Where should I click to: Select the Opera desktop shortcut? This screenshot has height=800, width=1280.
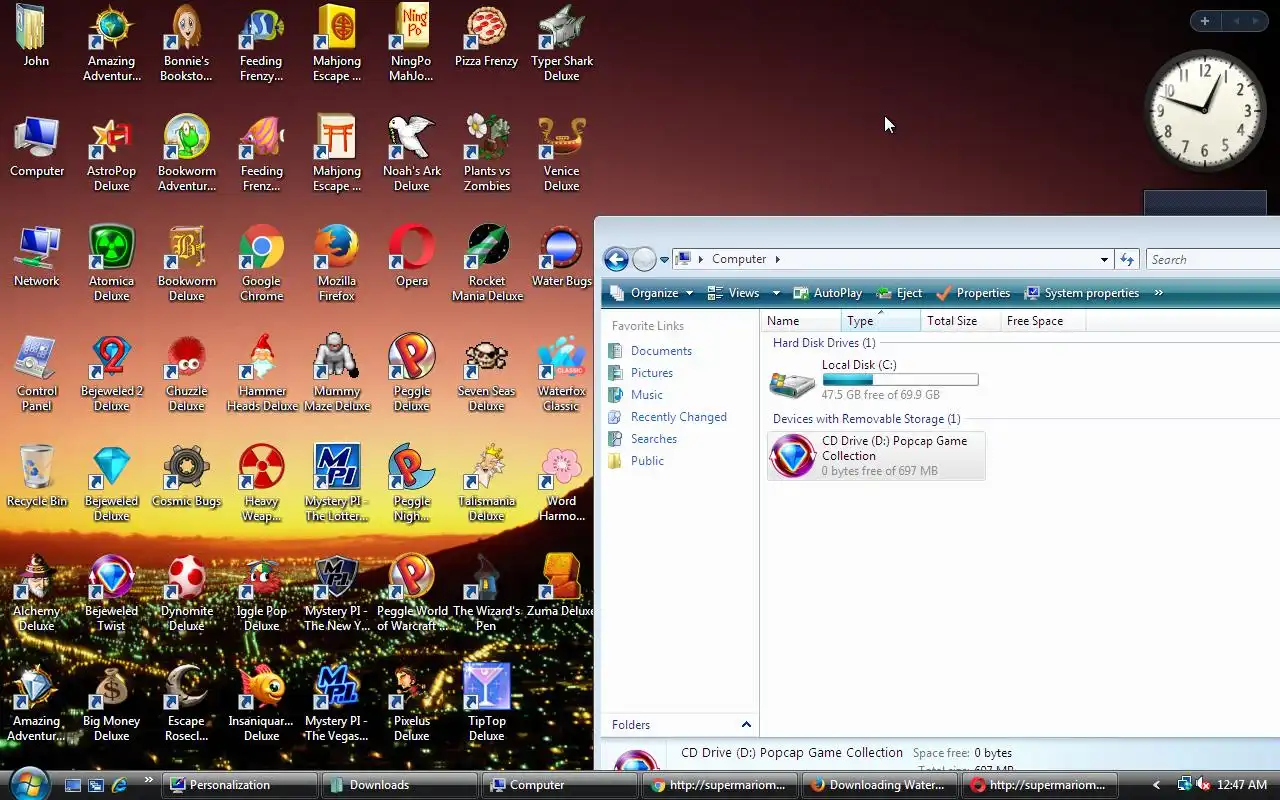[x=412, y=255]
